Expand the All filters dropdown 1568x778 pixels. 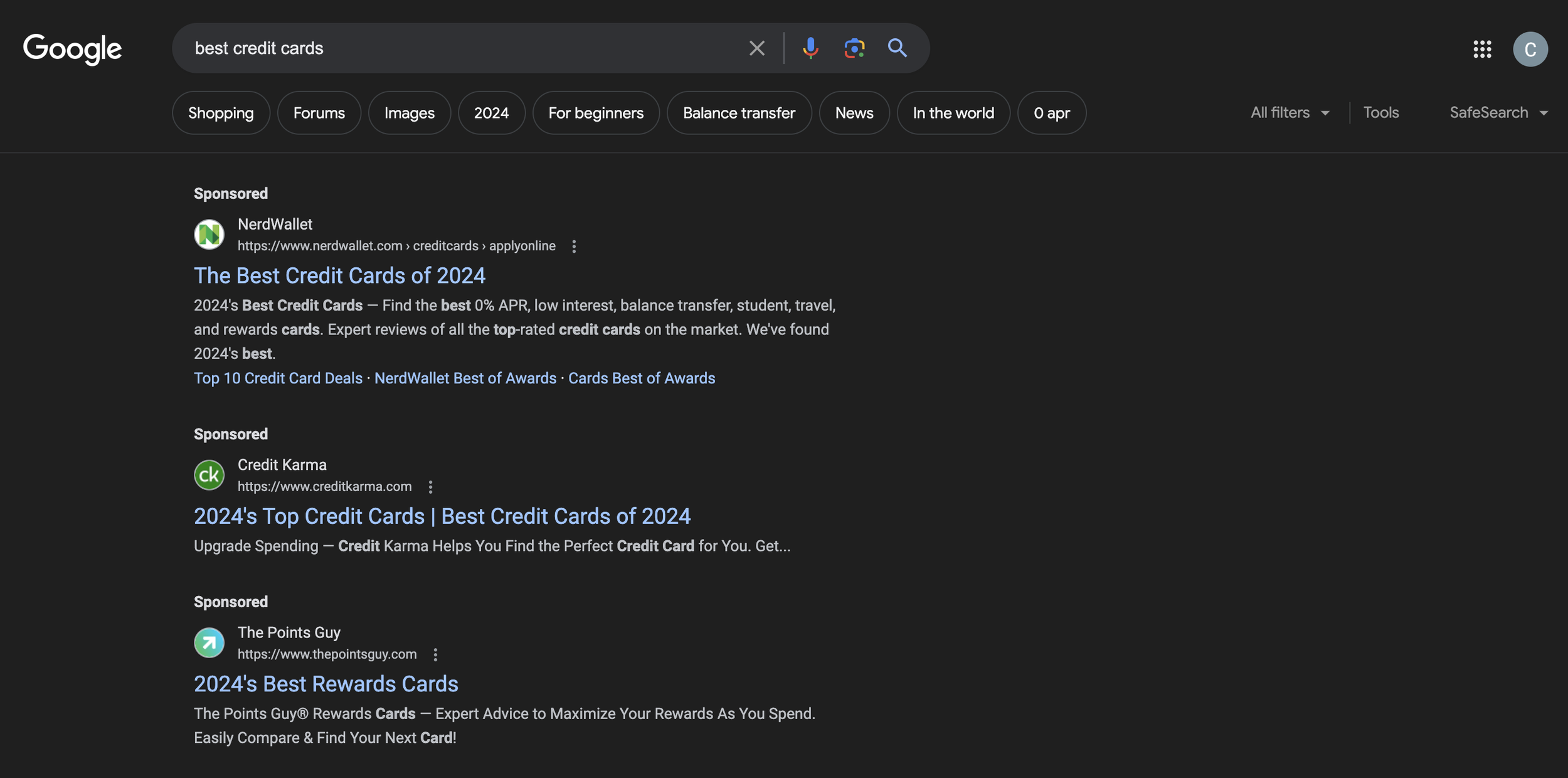[x=1290, y=112]
